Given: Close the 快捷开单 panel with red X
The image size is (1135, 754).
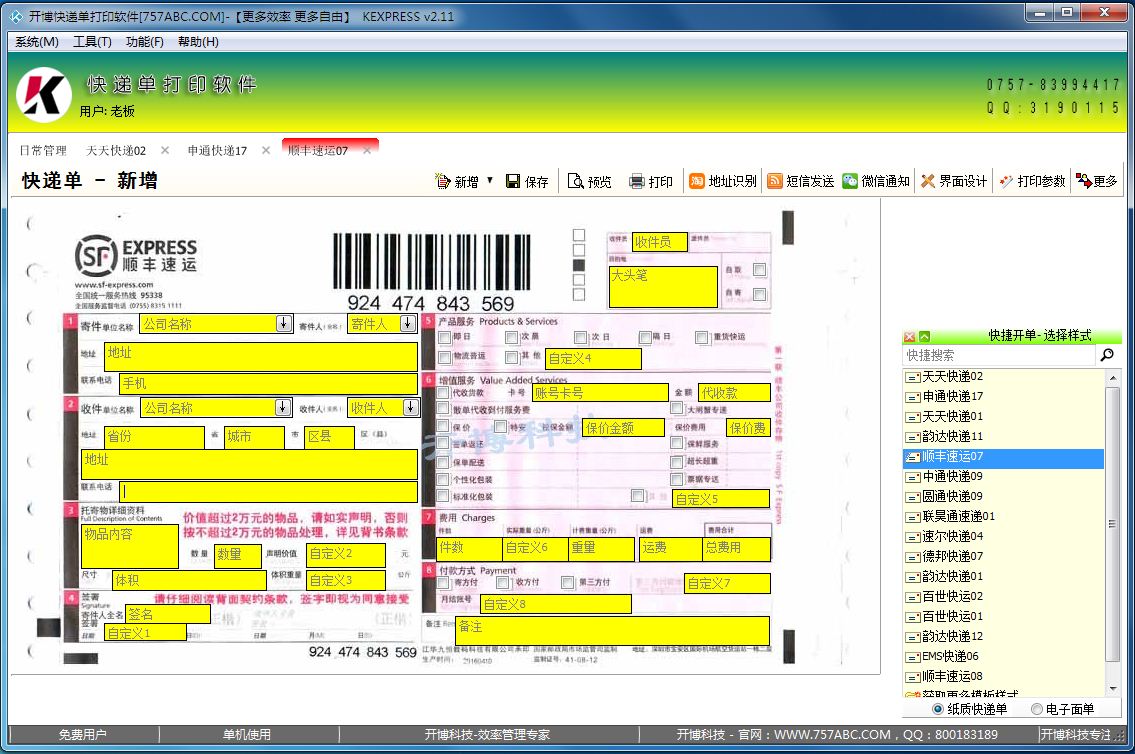Looking at the screenshot, I should [909, 336].
